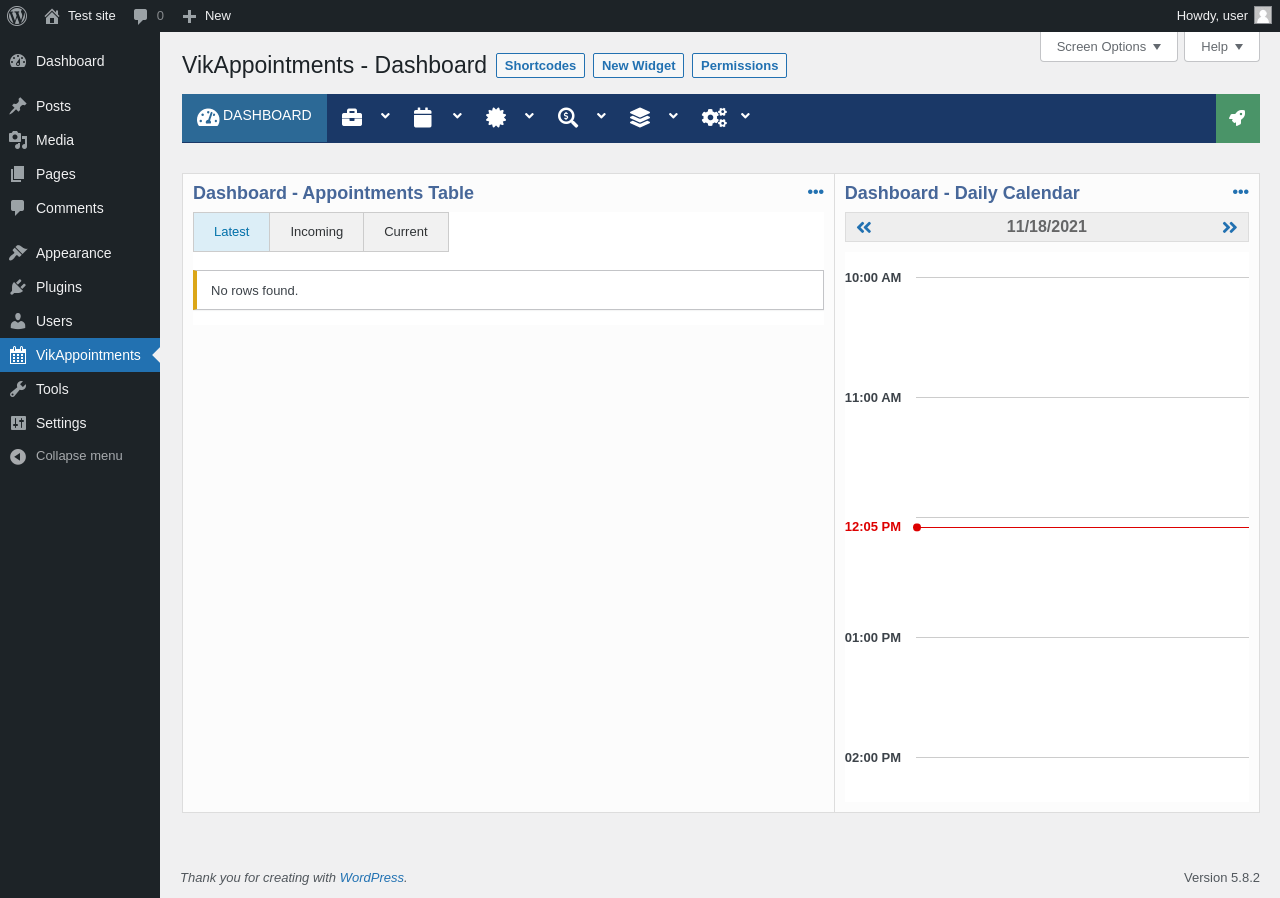1280x898 pixels.
Task: Click the 01:00 PM time label
Action: coord(873,638)
